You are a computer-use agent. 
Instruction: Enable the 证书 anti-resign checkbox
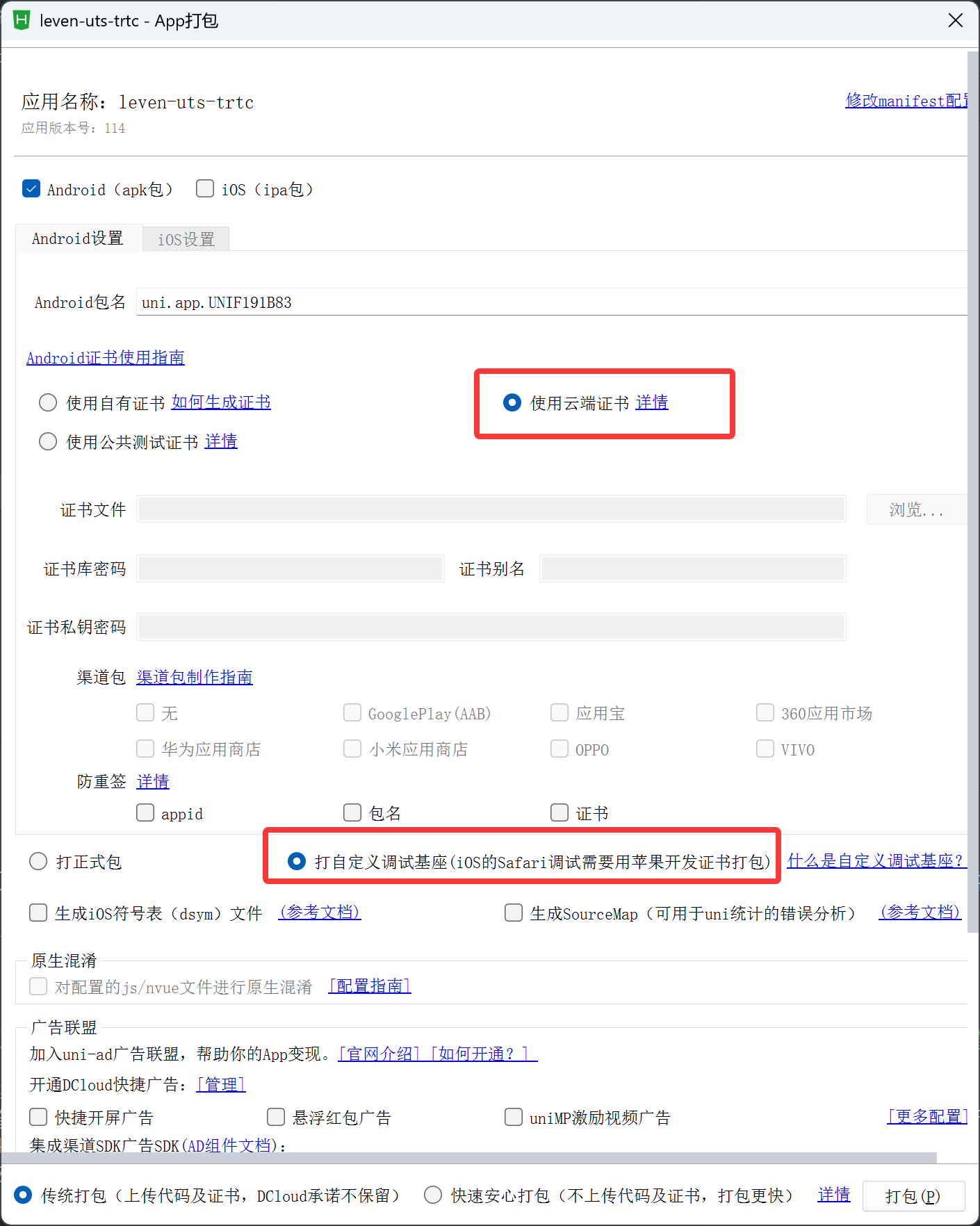560,812
